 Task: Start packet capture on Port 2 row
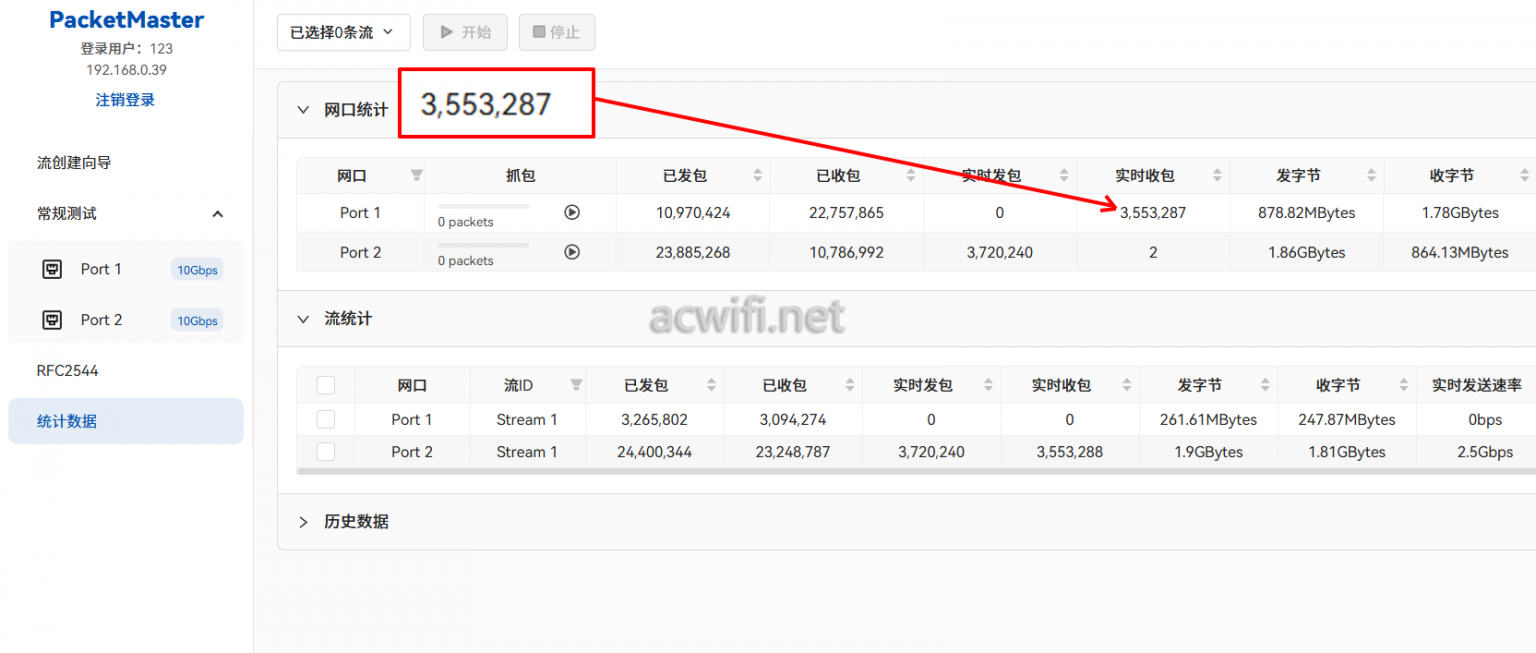(571, 251)
